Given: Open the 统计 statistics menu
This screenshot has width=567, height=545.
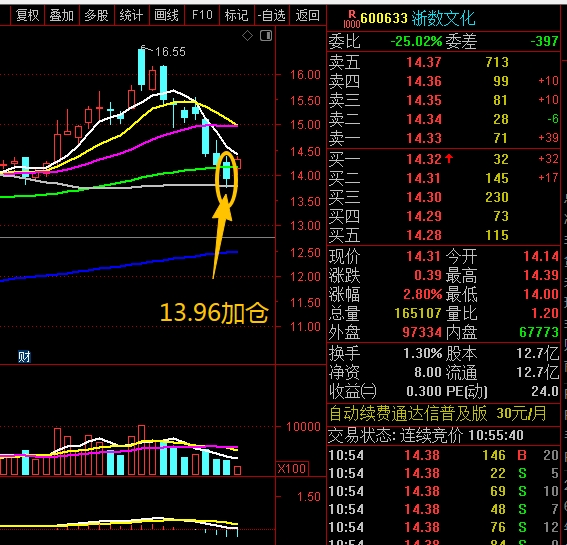Looking at the screenshot, I should 131,16.
